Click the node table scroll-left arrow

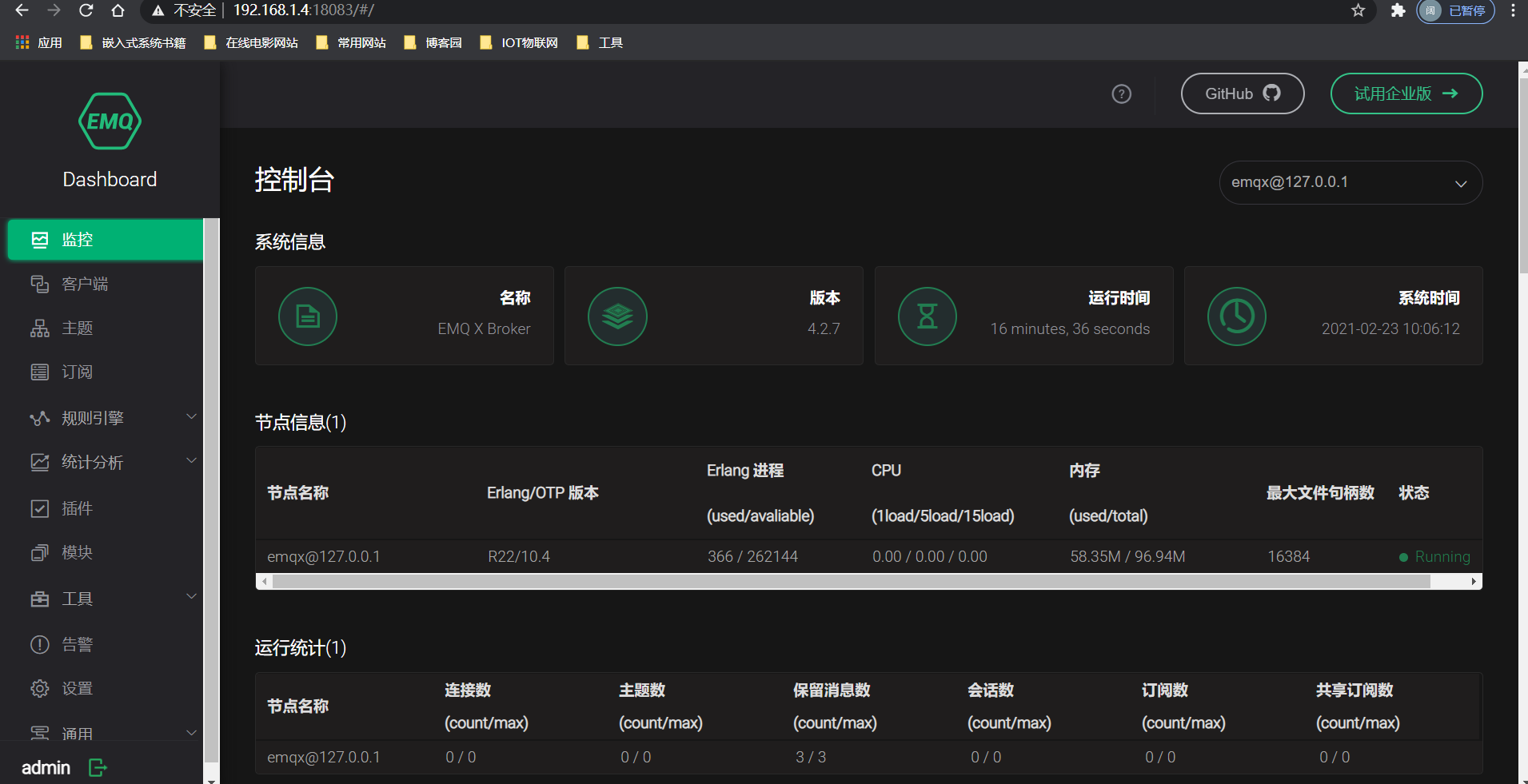pyautogui.click(x=264, y=581)
